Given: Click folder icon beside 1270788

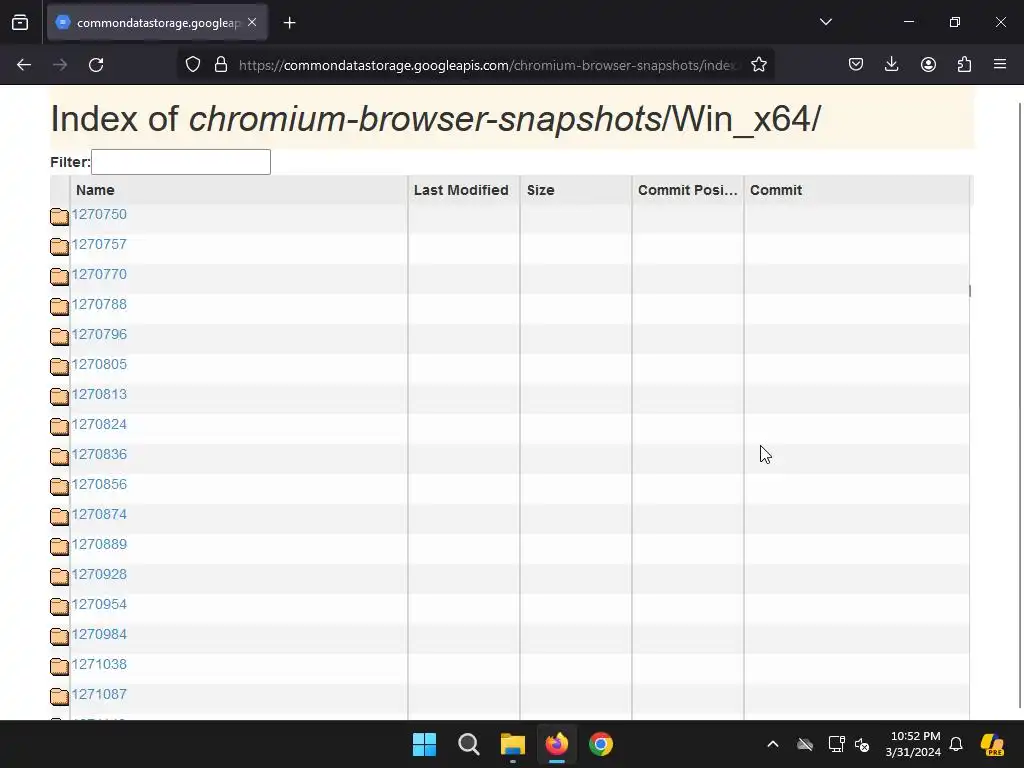Looking at the screenshot, I should tap(59, 306).
